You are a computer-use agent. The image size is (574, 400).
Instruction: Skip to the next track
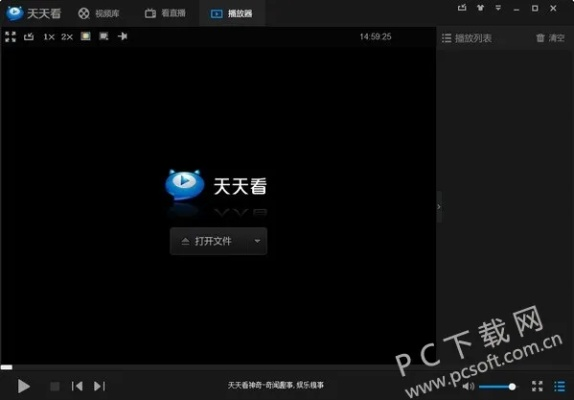pos(100,386)
